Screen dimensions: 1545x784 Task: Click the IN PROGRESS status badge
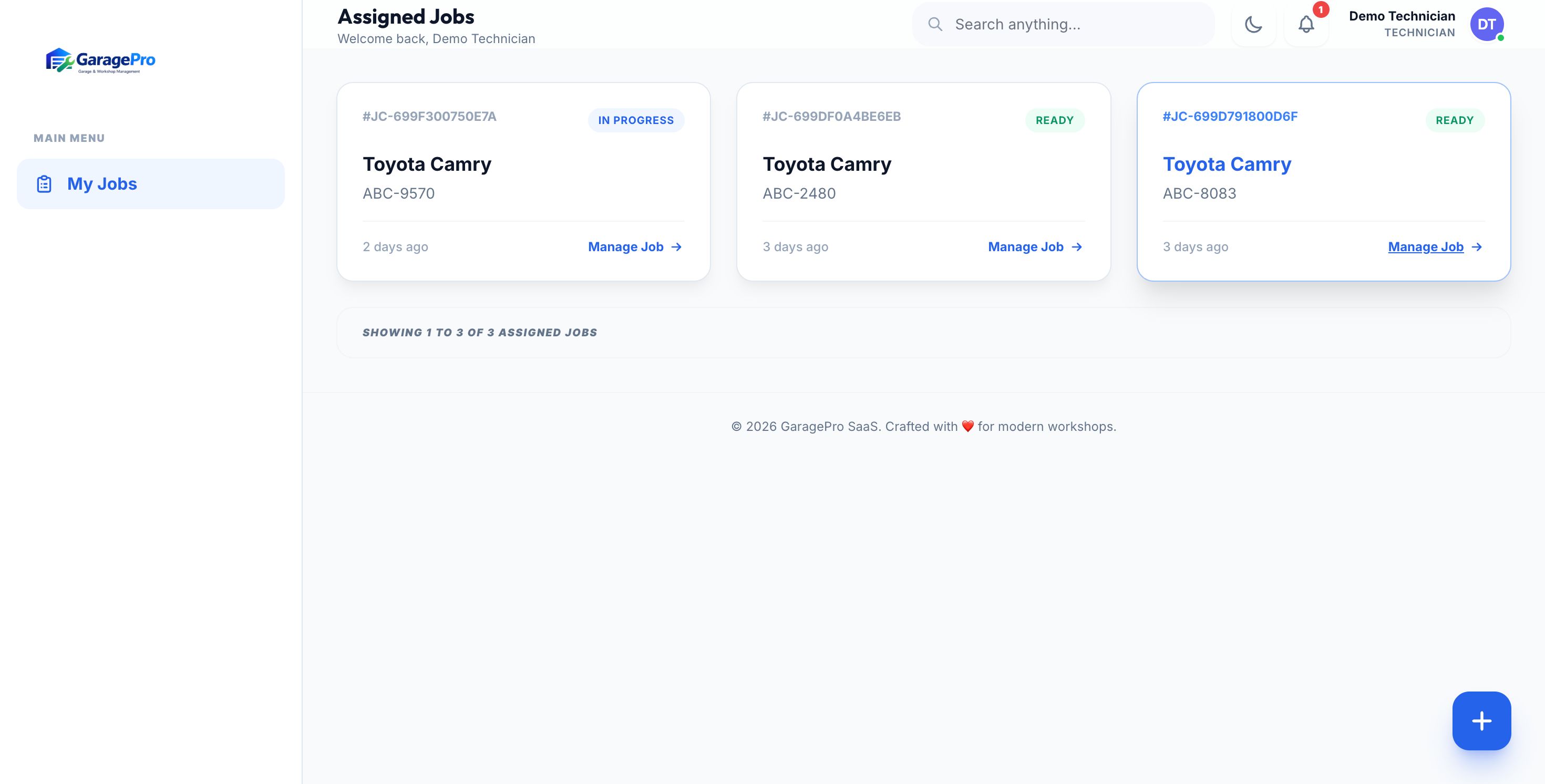pos(635,120)
